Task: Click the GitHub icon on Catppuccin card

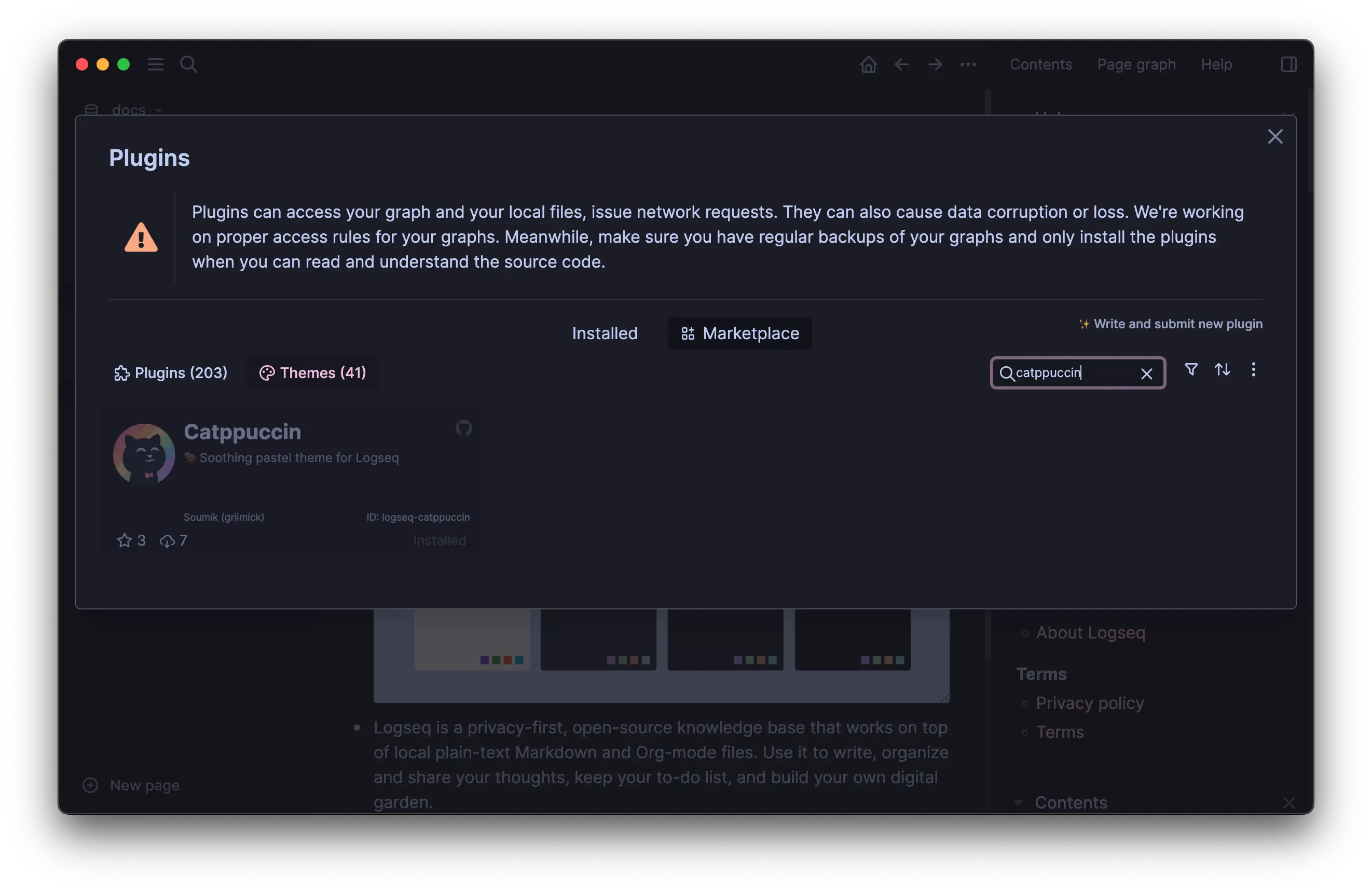Action: [x=463, y=428]
